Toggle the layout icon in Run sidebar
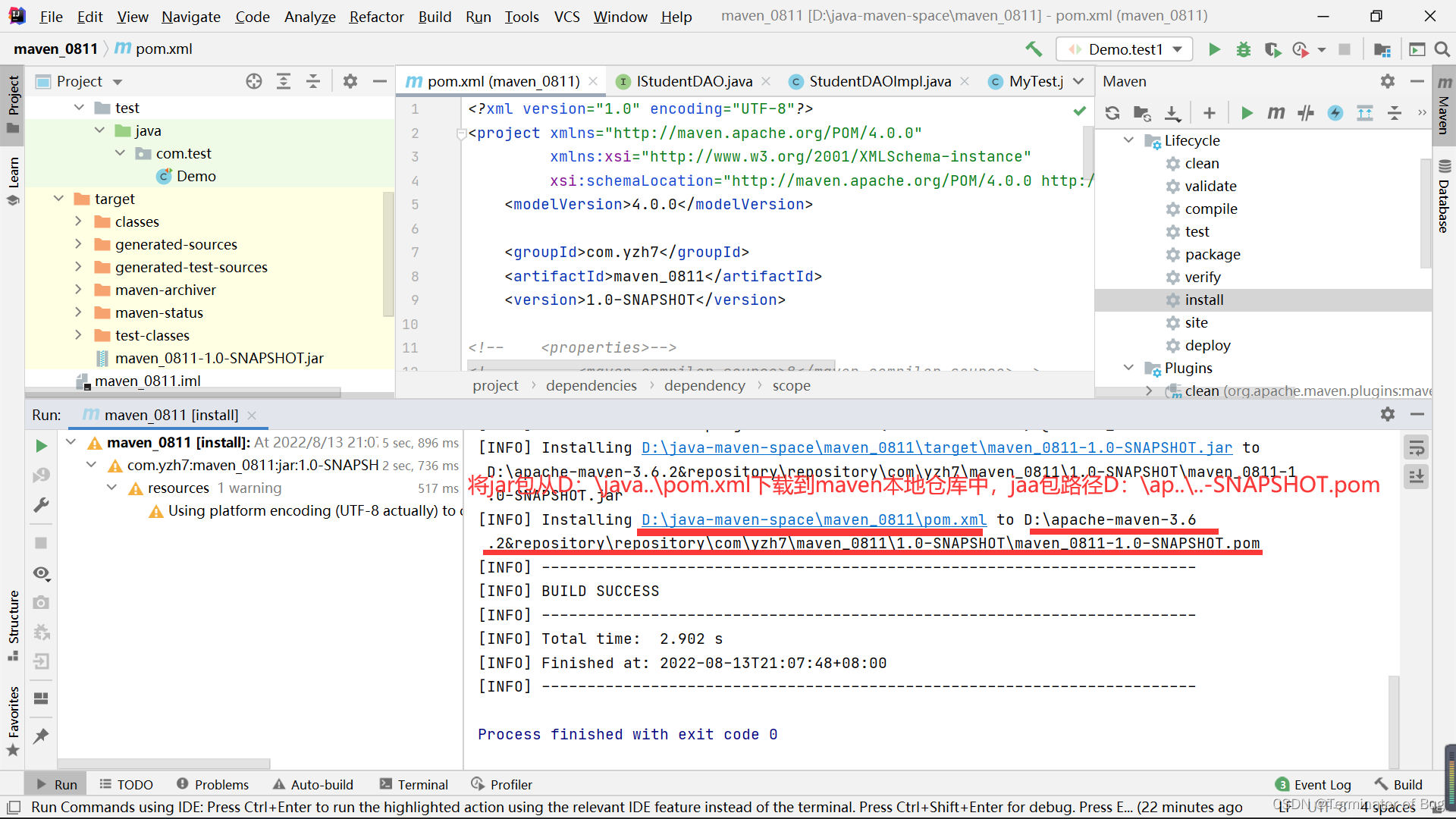 click(x=41, y=698)
